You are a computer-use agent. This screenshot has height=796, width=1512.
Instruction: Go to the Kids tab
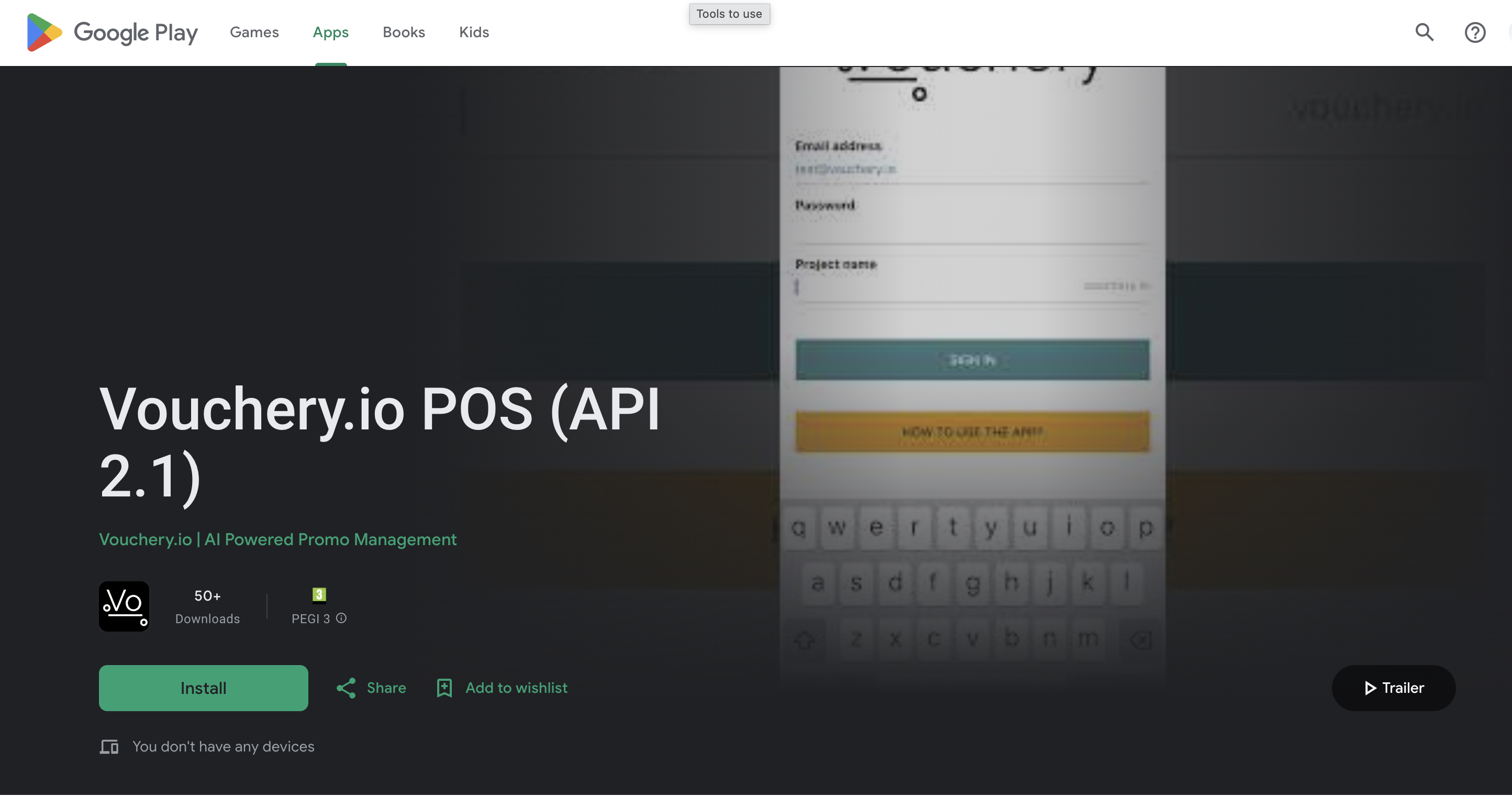(x=474, y=32)
